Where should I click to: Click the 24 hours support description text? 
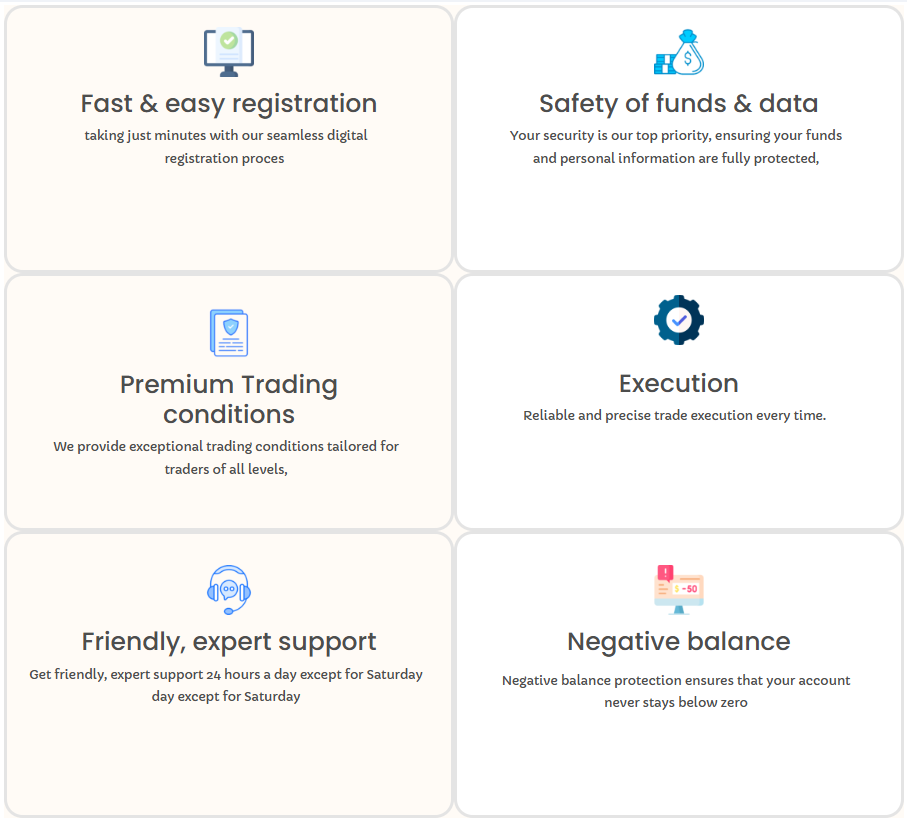pos(226,674)
